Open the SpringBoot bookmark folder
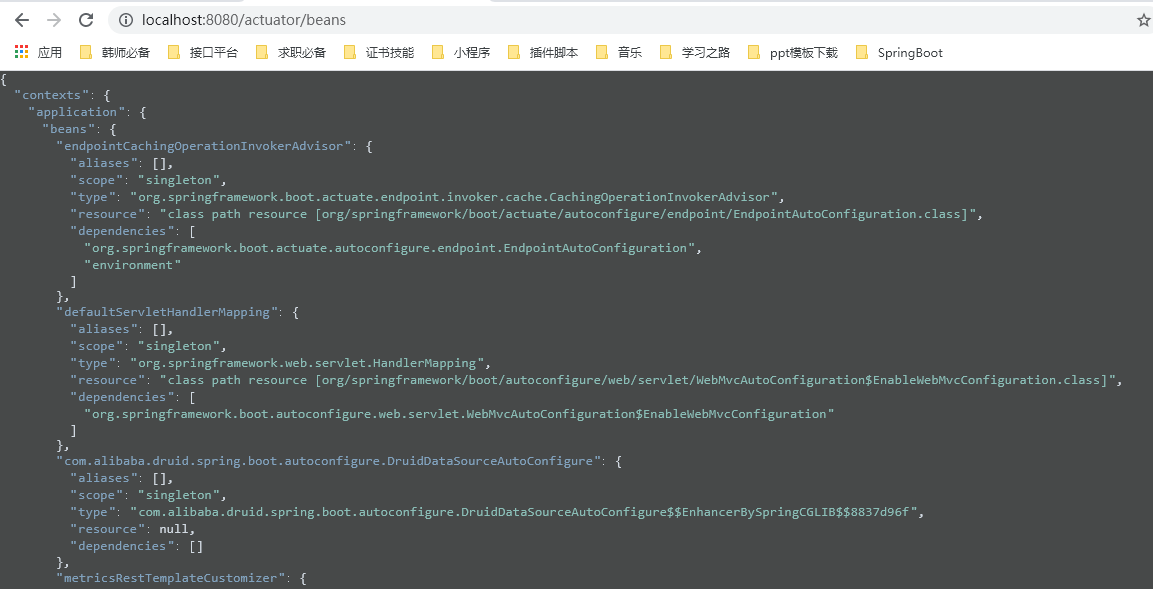The height and width of the screenshot is (589, 1153). pos(899,52)
